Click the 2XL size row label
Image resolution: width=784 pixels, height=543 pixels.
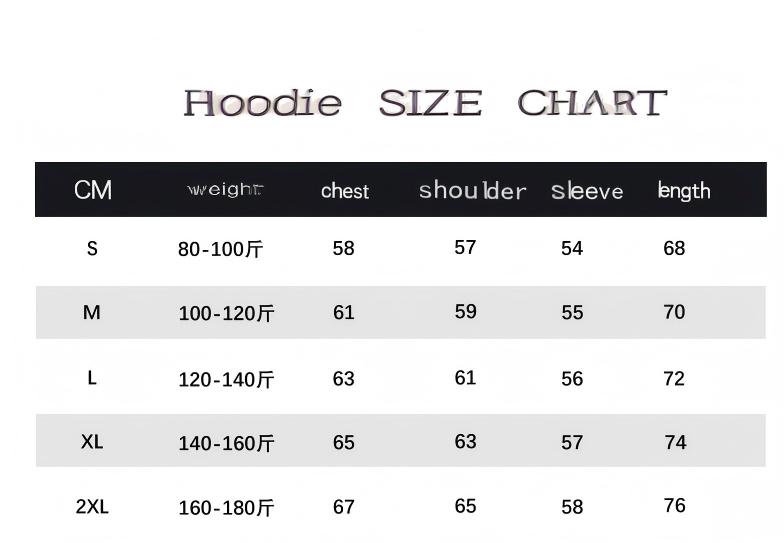[92, 506]
